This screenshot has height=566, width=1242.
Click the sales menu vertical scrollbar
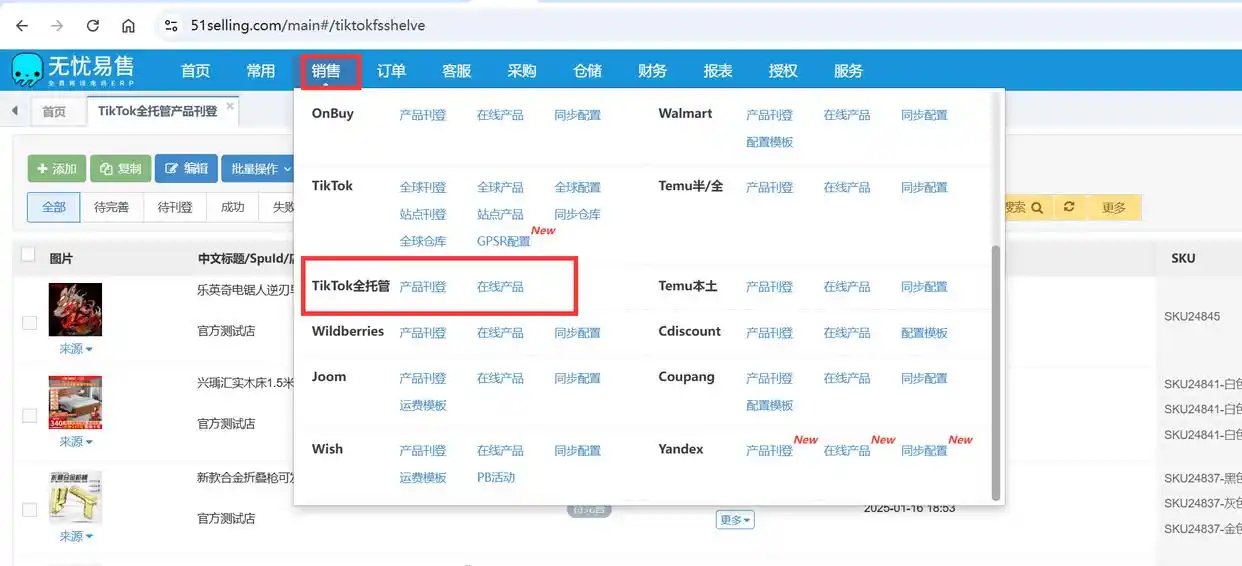click(x=995, y=372)
